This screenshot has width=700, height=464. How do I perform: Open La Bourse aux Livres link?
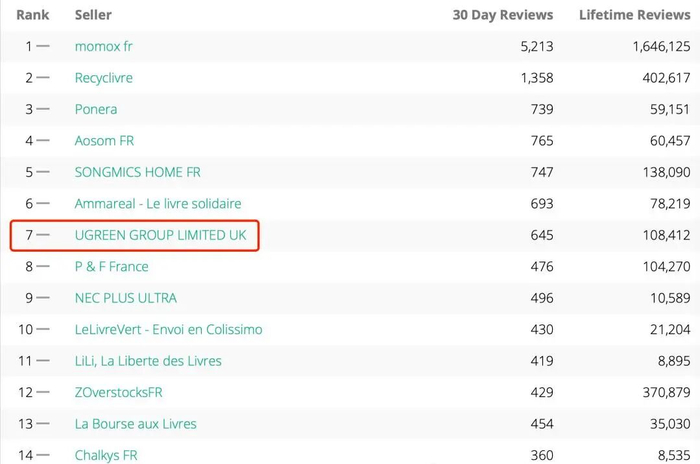136,424
